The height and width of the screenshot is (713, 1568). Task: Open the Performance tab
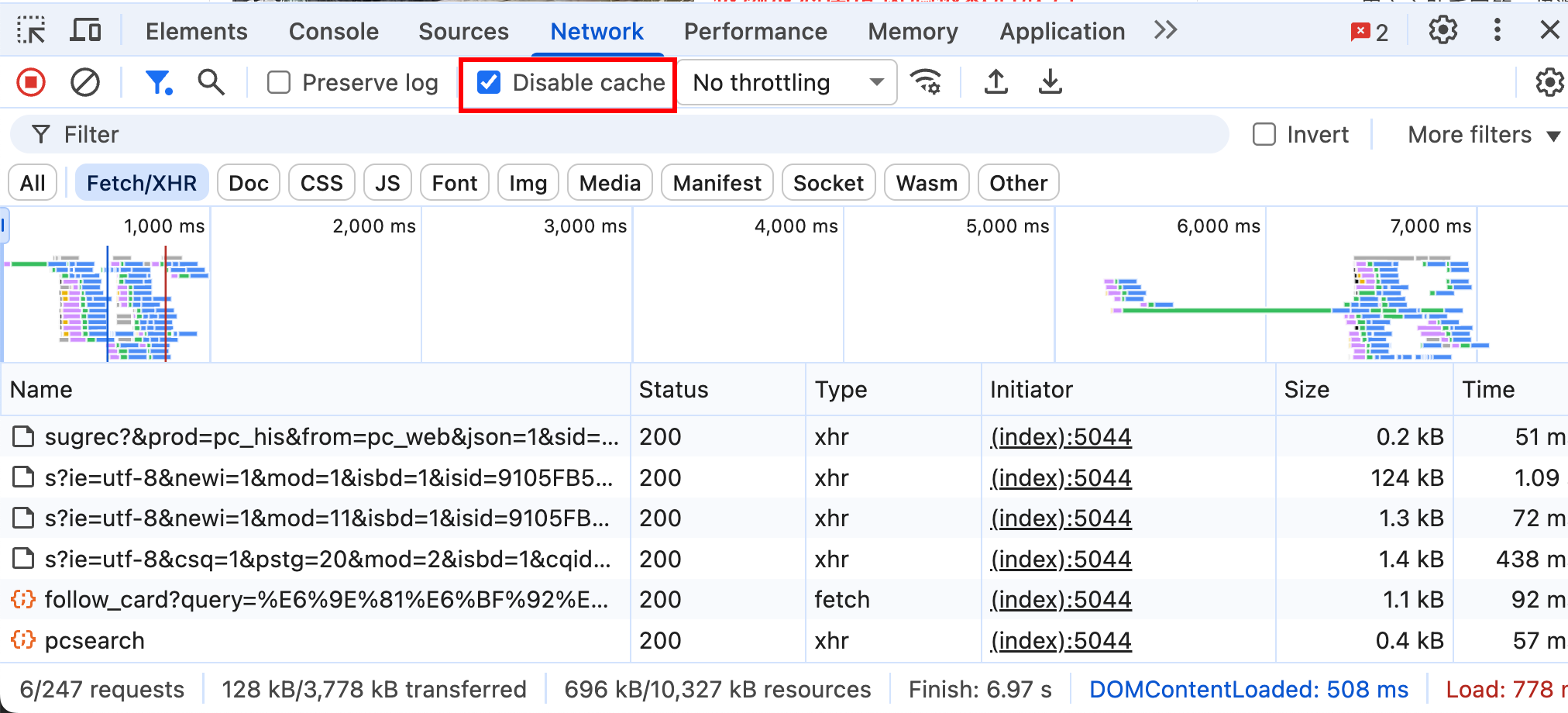755,31
